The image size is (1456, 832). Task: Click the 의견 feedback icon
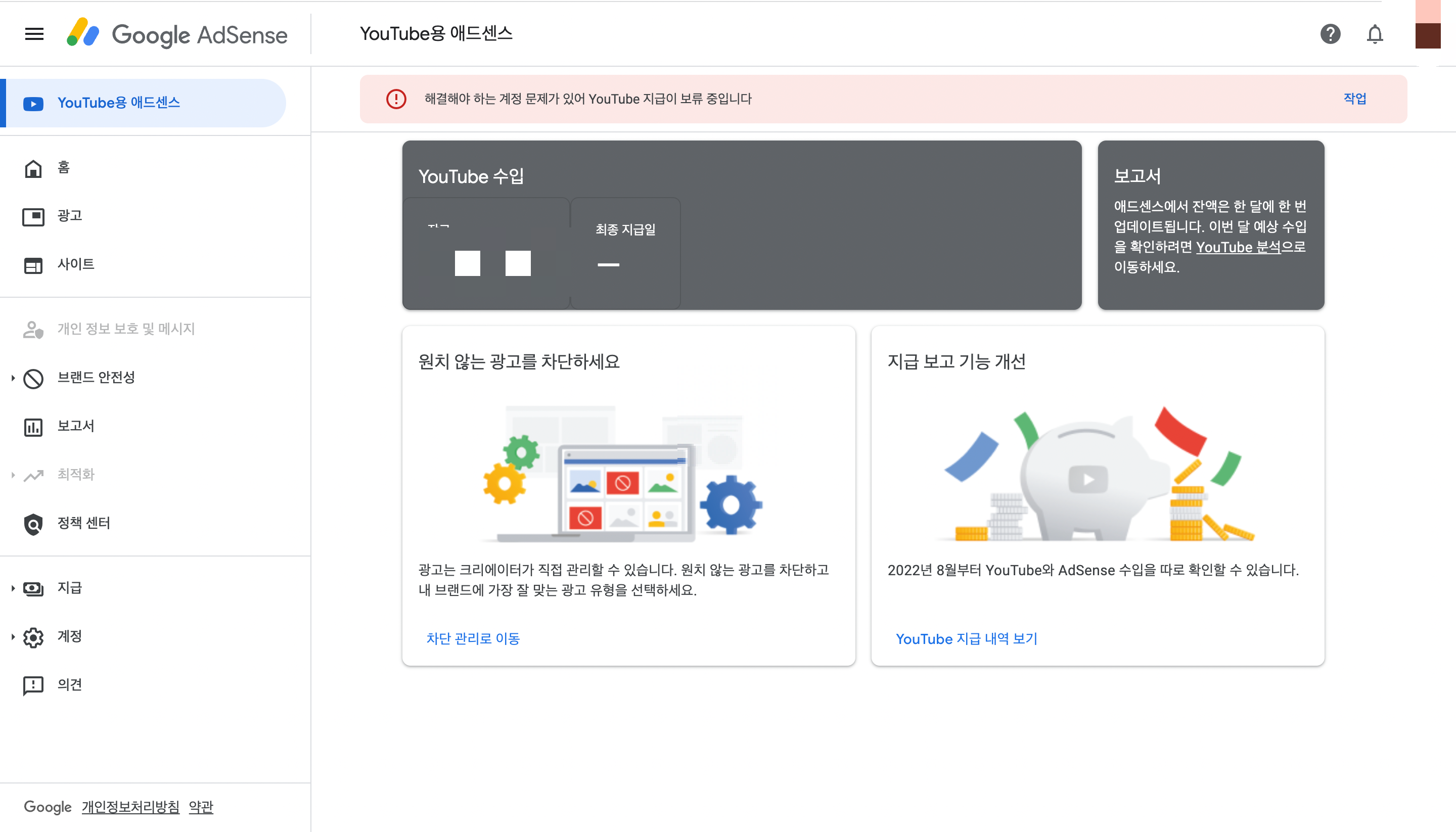(x=33, y=685)
